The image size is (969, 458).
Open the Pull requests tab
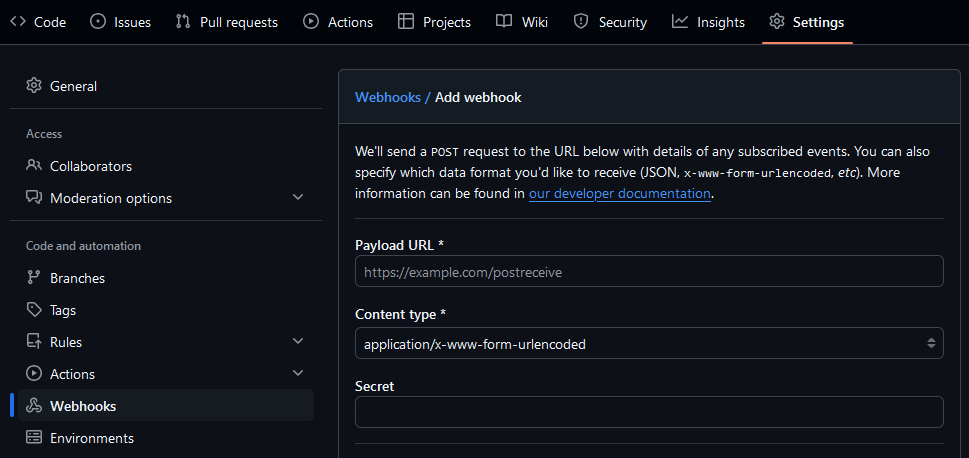[x=227, y=22]
